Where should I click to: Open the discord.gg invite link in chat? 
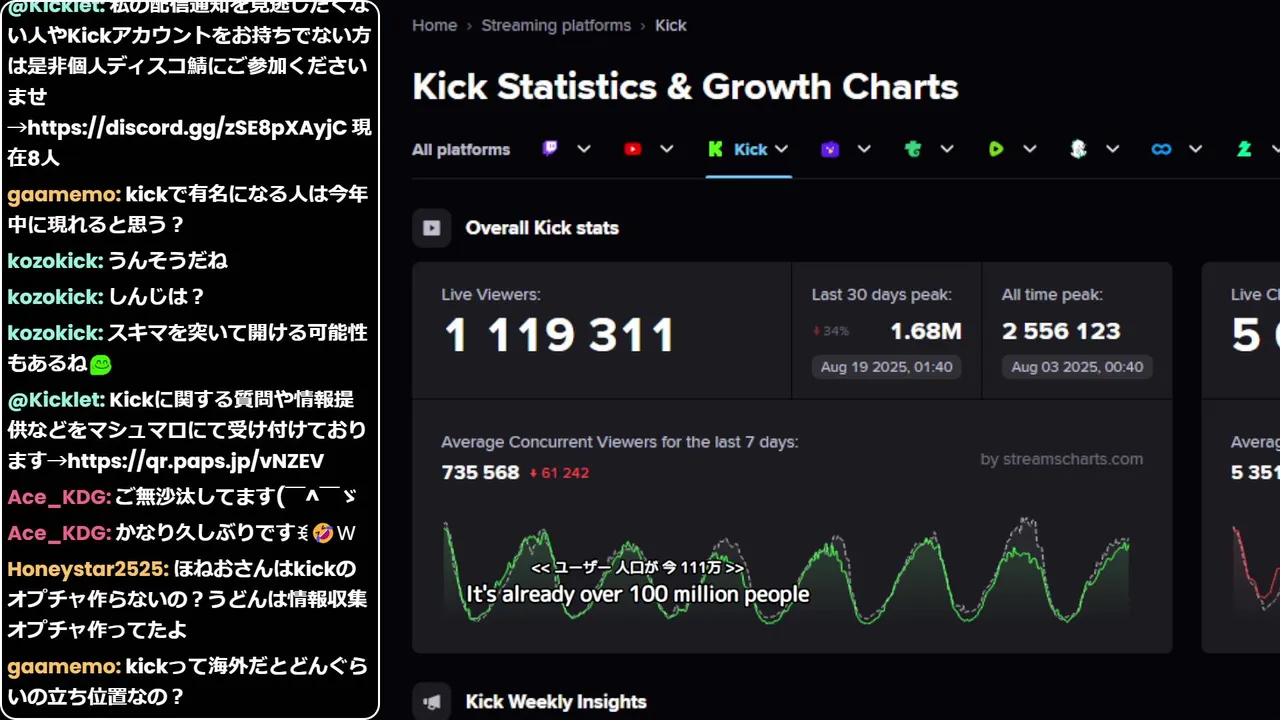(187, 127)
